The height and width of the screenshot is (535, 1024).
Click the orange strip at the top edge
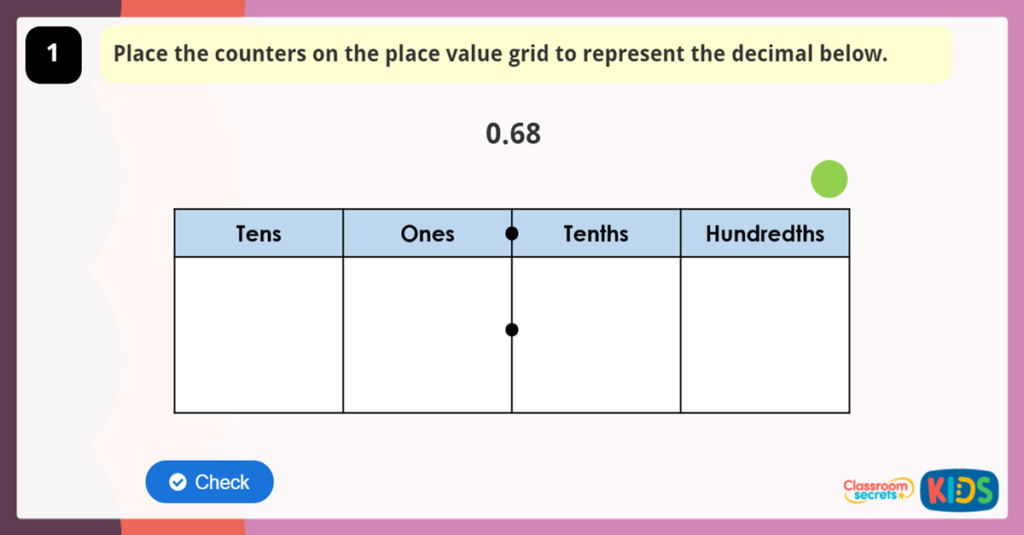pyautogui.click(x=182, y=7)
